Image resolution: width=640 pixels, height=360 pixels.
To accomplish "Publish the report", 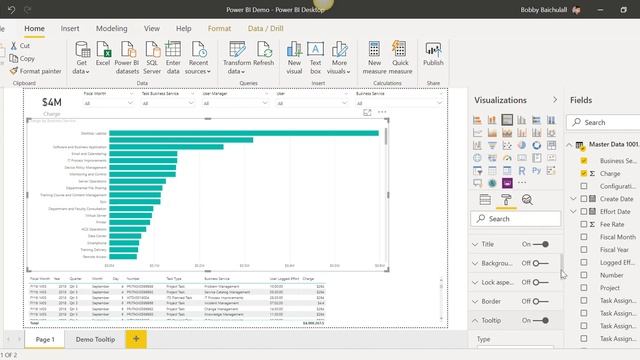I will [433, 54].
